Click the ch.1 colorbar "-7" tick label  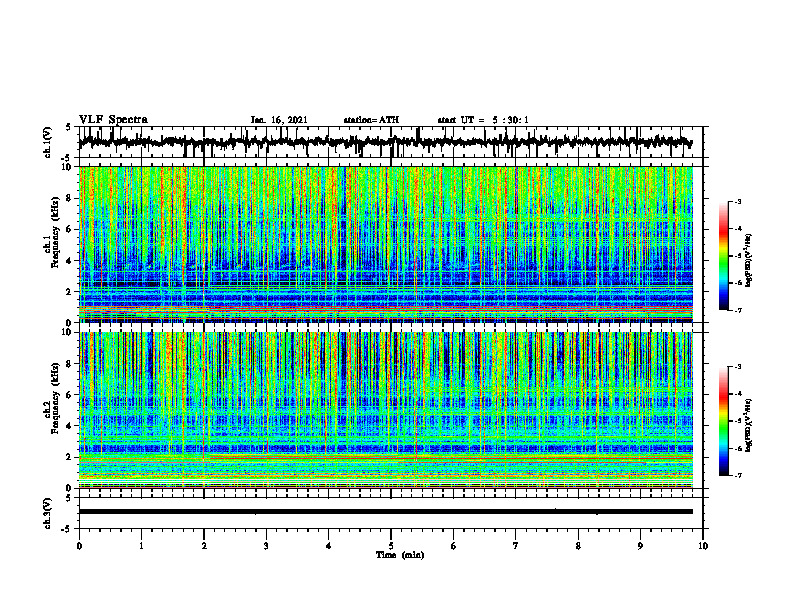pos(738,310)
